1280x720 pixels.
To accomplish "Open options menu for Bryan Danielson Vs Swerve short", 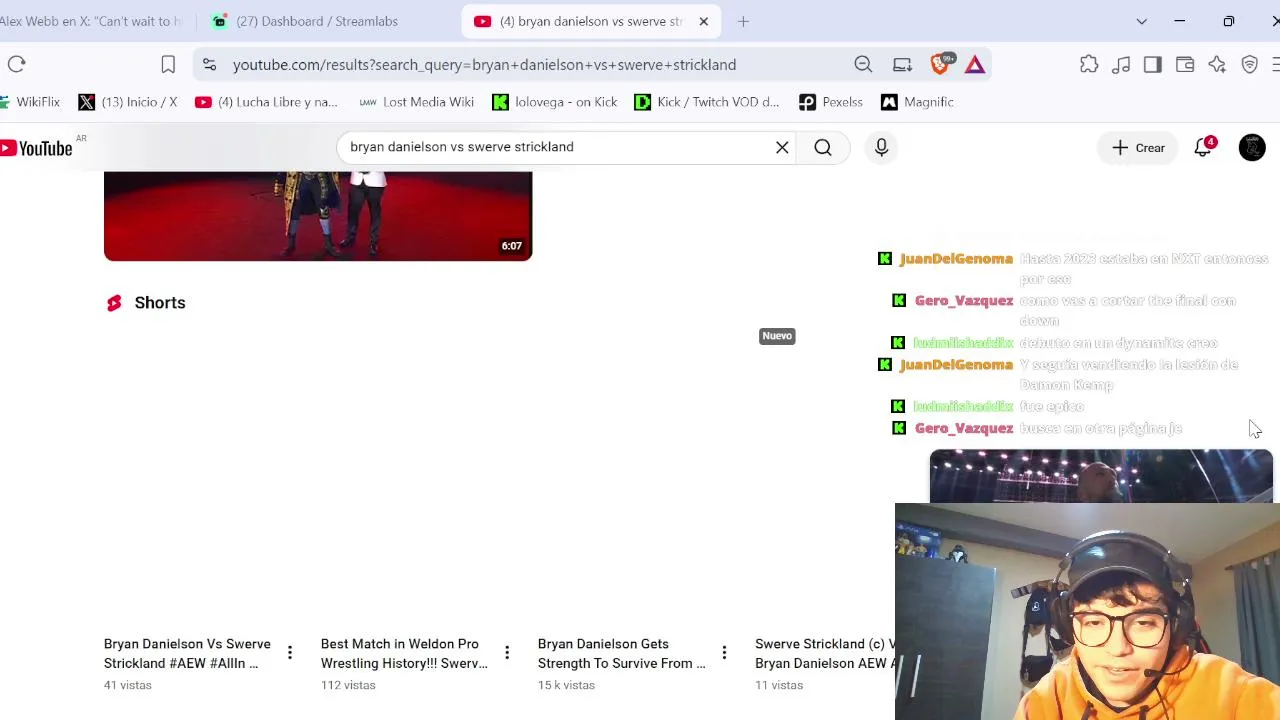I will tap(290, 654).
